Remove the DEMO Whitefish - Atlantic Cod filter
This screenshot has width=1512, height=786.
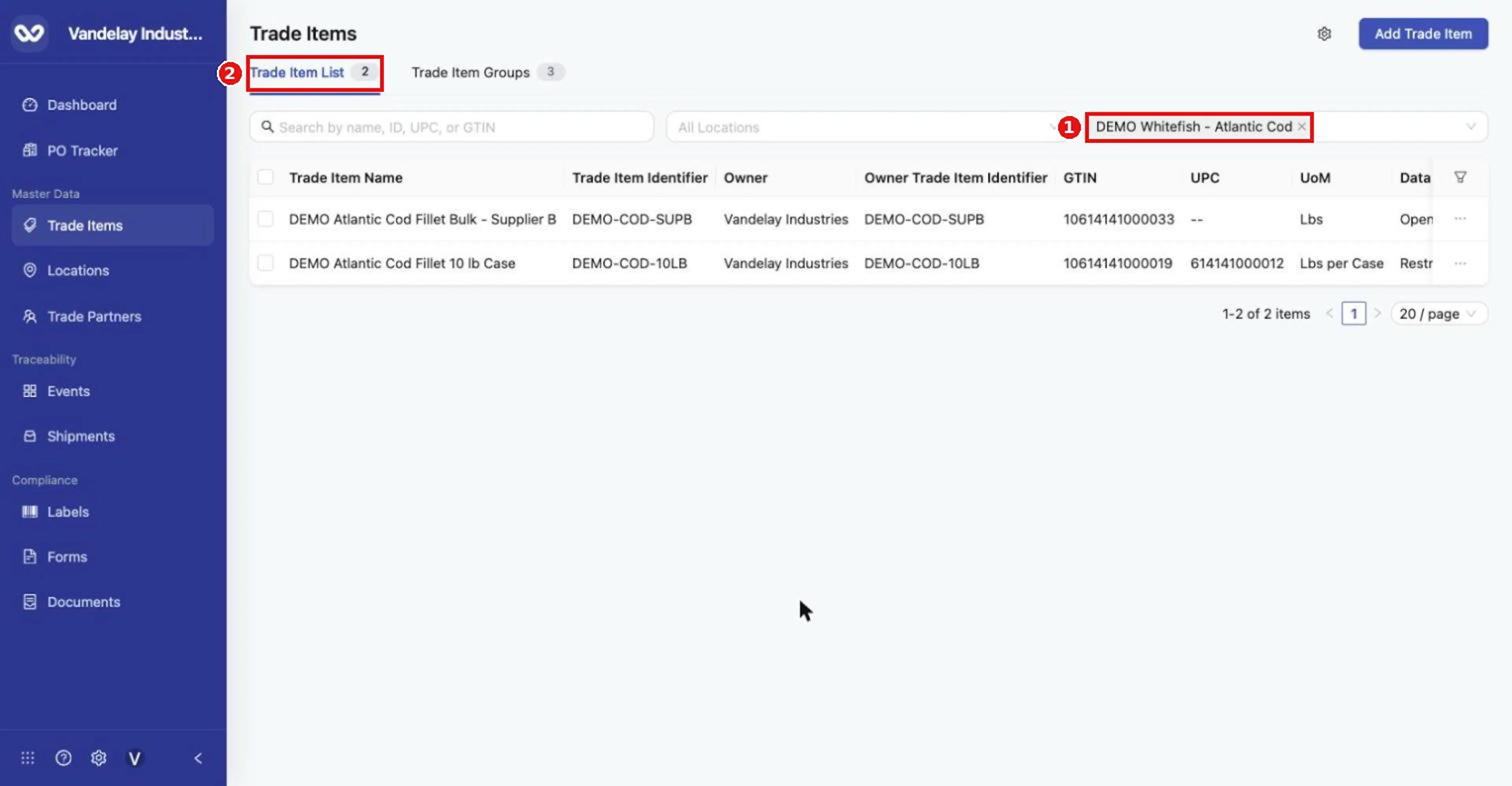click(1301, 126)
